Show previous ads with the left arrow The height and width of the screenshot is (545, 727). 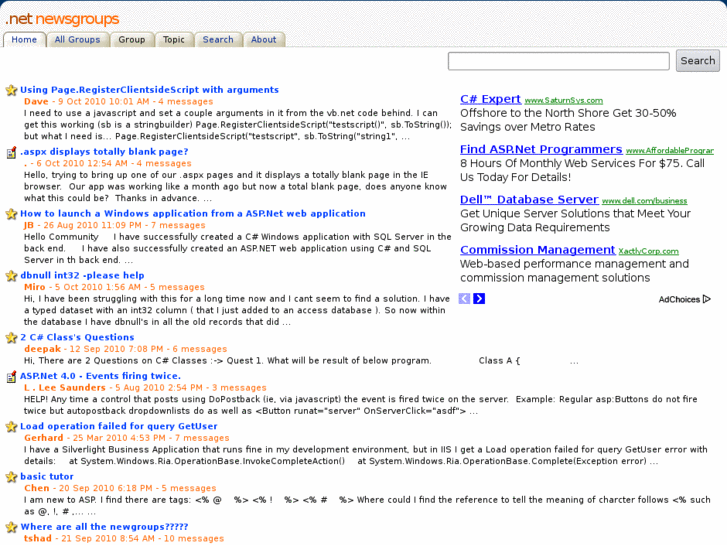pos(464,299)
